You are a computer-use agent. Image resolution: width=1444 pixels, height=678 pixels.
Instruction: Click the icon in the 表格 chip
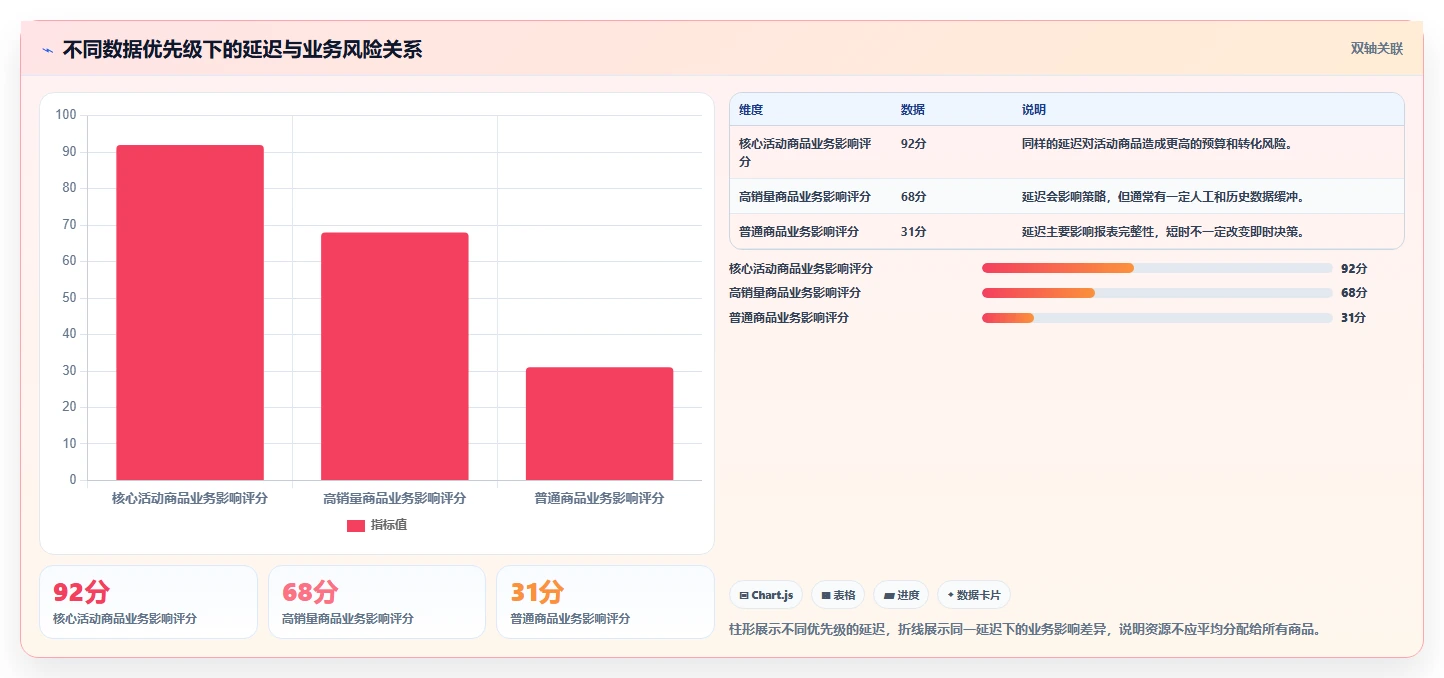tap(826, 596)
